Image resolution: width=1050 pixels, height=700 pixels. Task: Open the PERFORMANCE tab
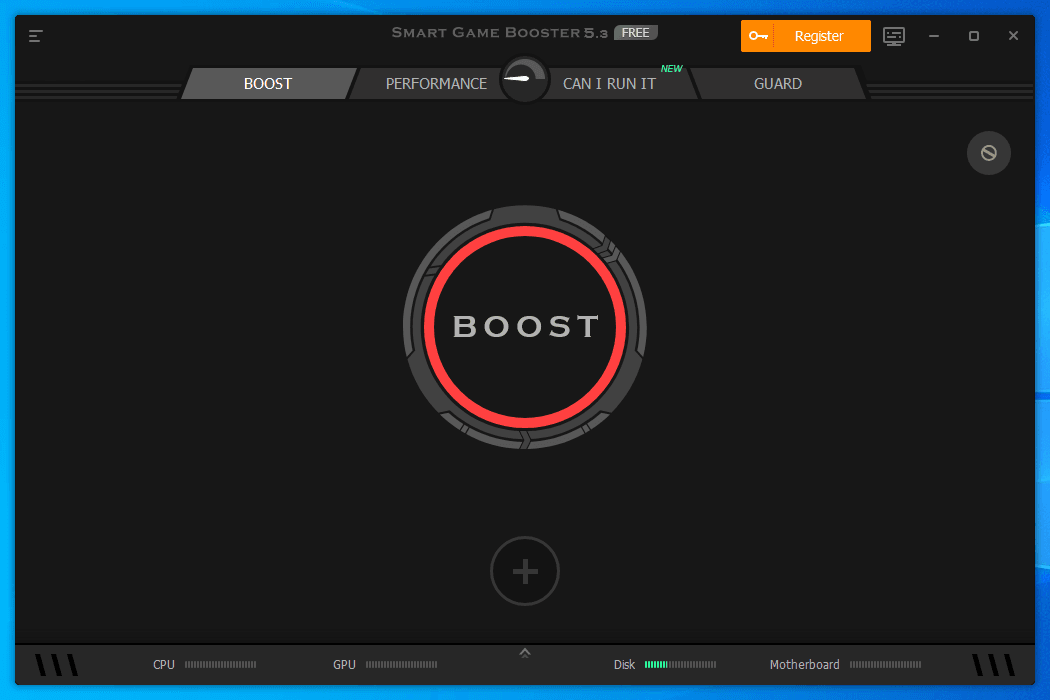[x=436, y=84]
